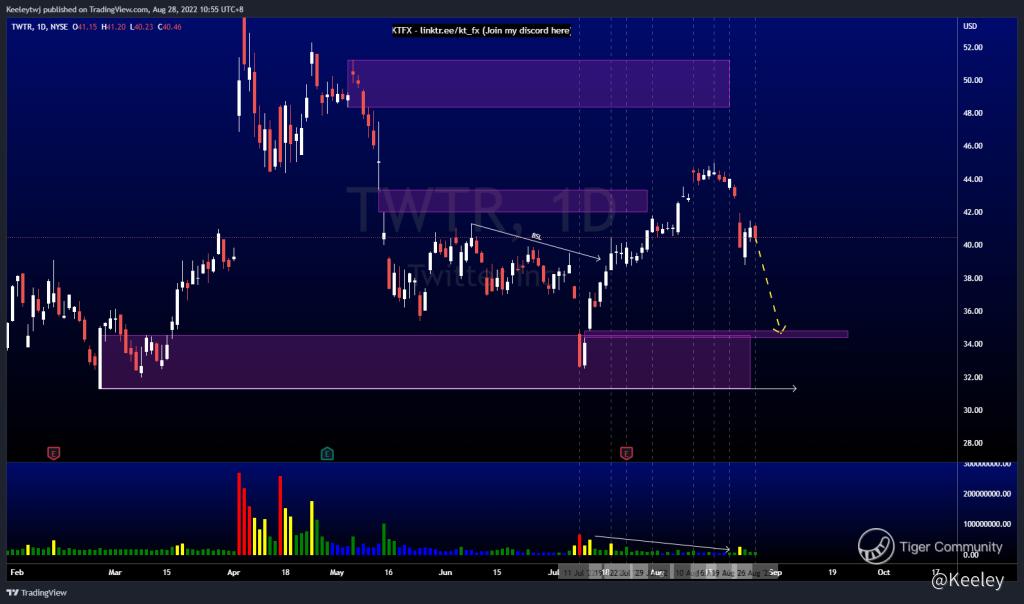Click the 16 date label after May
The image size is (1024, 604).
[x=389, y=573]
